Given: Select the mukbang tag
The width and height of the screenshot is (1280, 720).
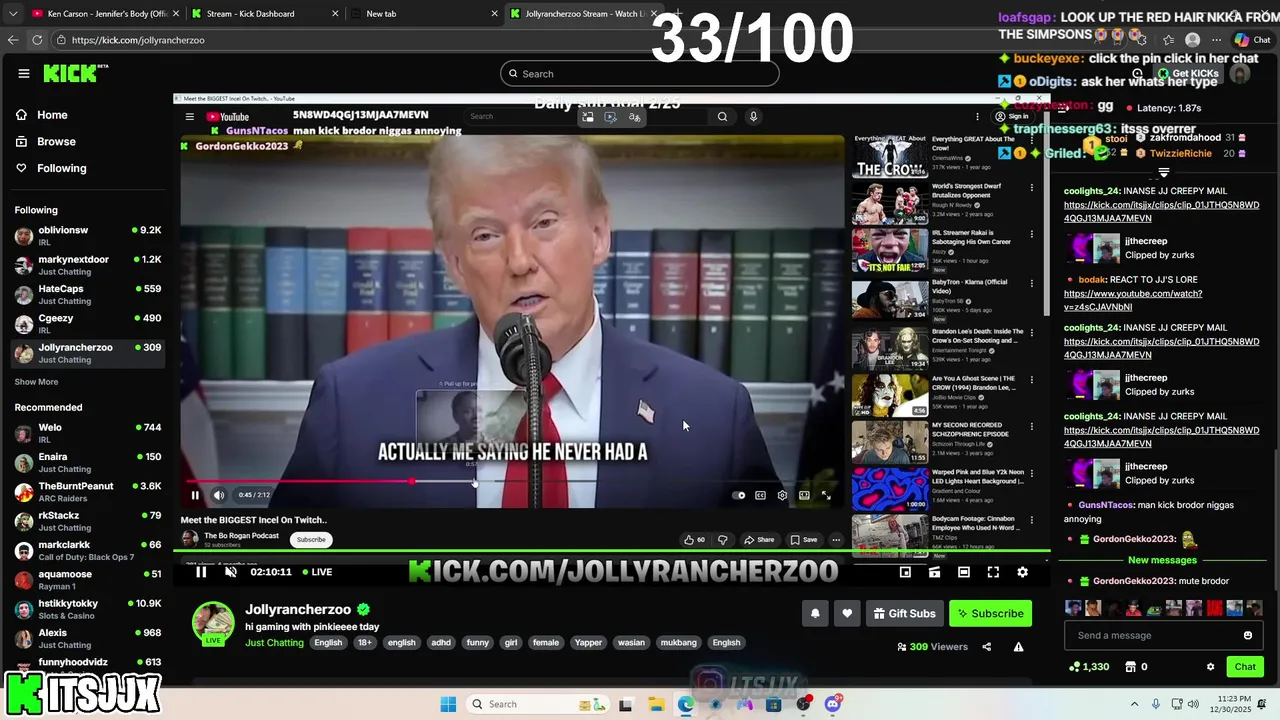Looking at the screenshot, I should pyautogui.click(x=678, y=643).
